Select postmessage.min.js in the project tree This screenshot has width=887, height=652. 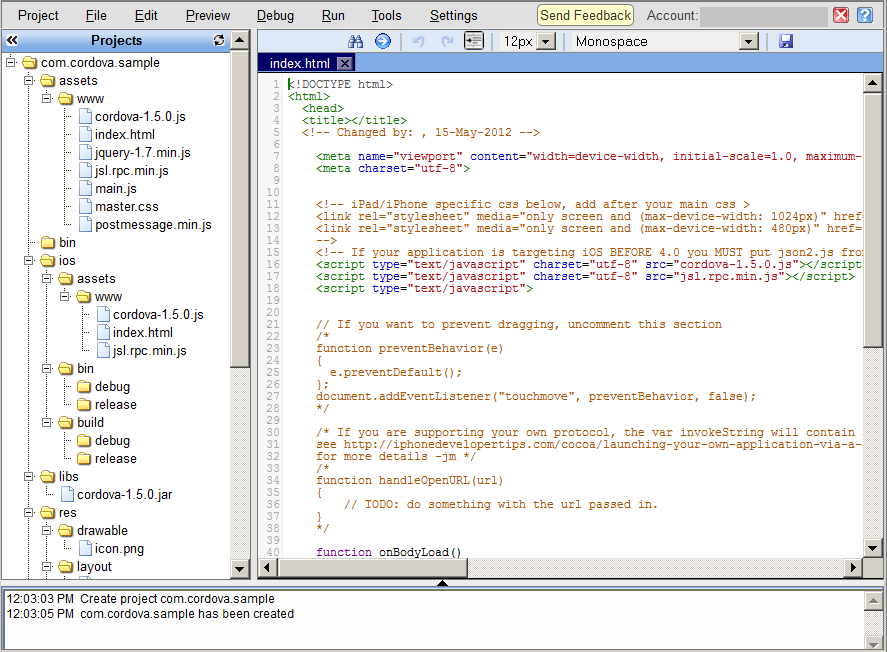pos(153,224)
